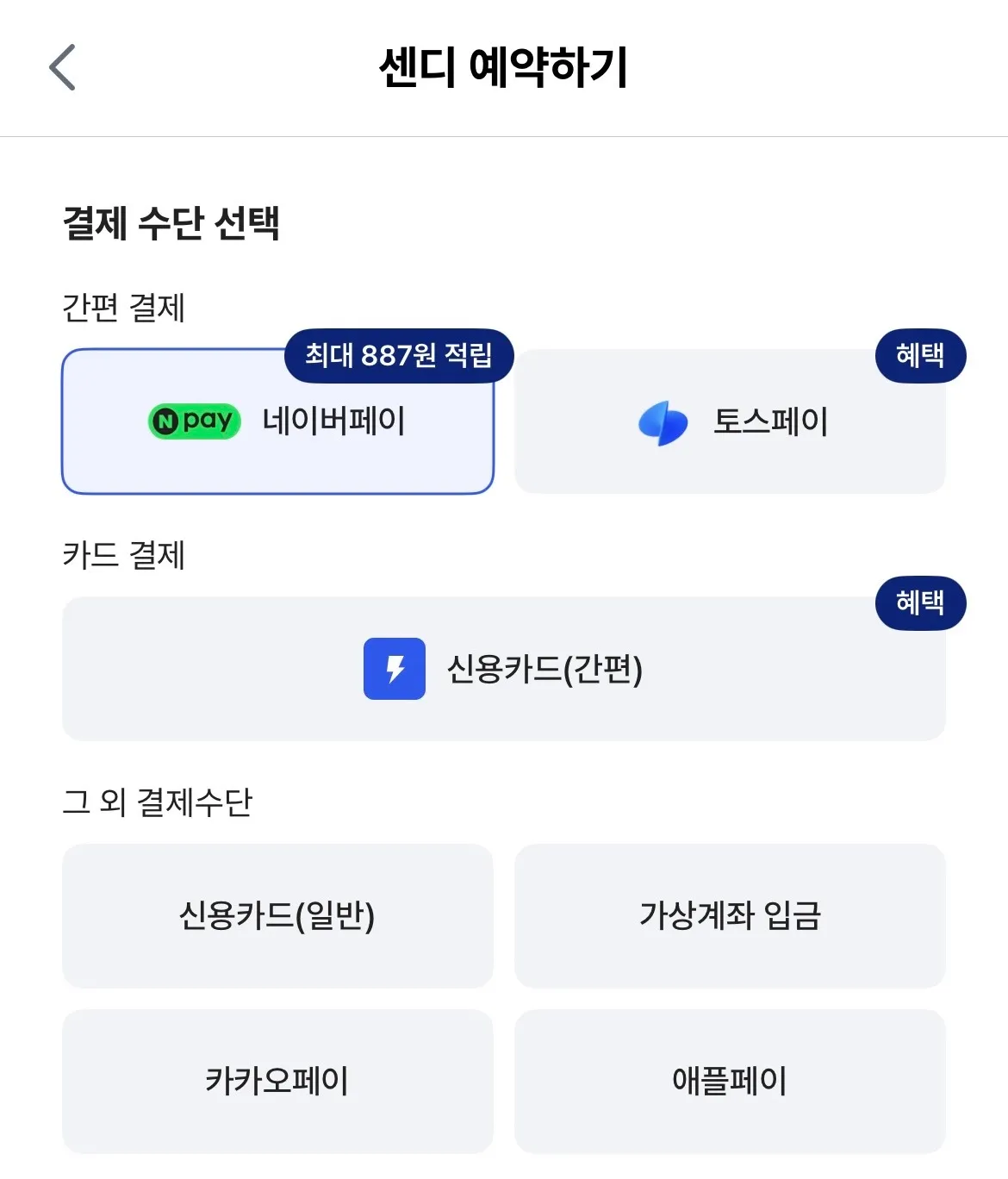This screenshot has height=1179, width=1008.
Task: Click the 결제 수단 선택 heading
Action: click(x=171, y=223)
